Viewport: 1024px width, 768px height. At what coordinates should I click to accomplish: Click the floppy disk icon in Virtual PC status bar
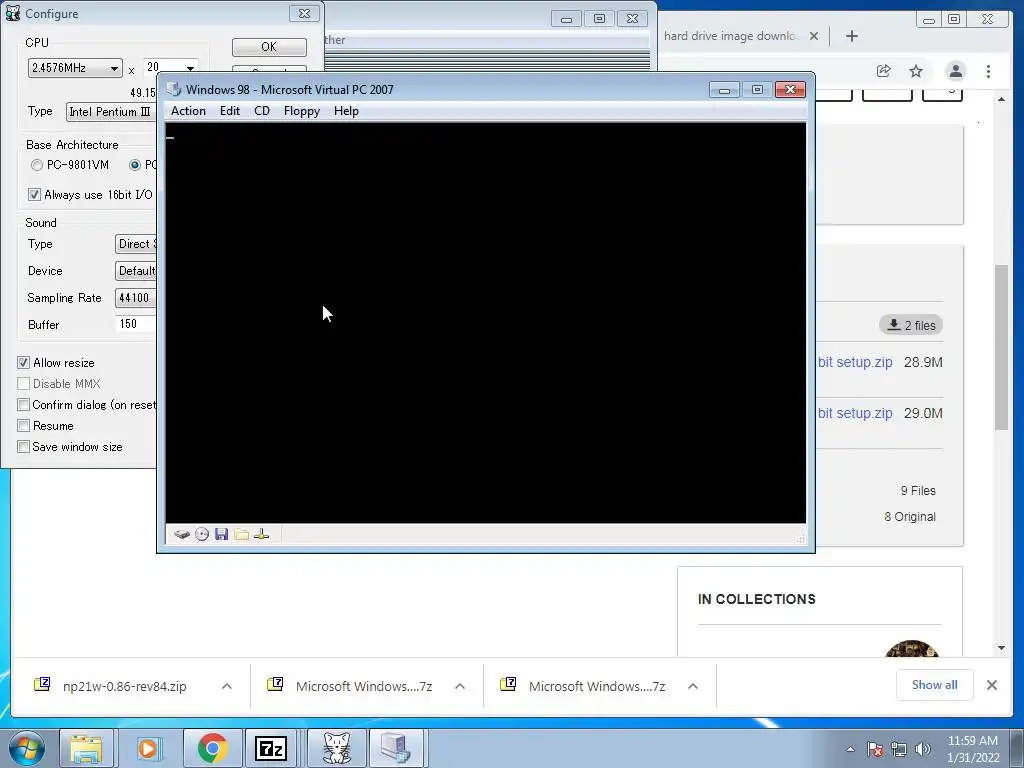pyautogui.click(x=221, y=534)
